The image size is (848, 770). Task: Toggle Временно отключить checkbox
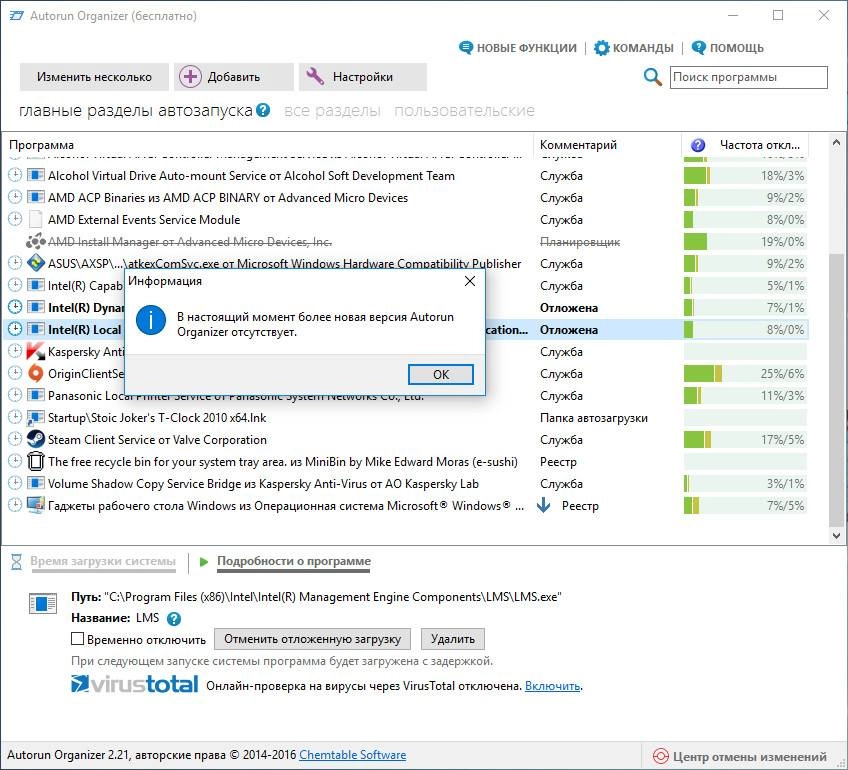[77, 639]
